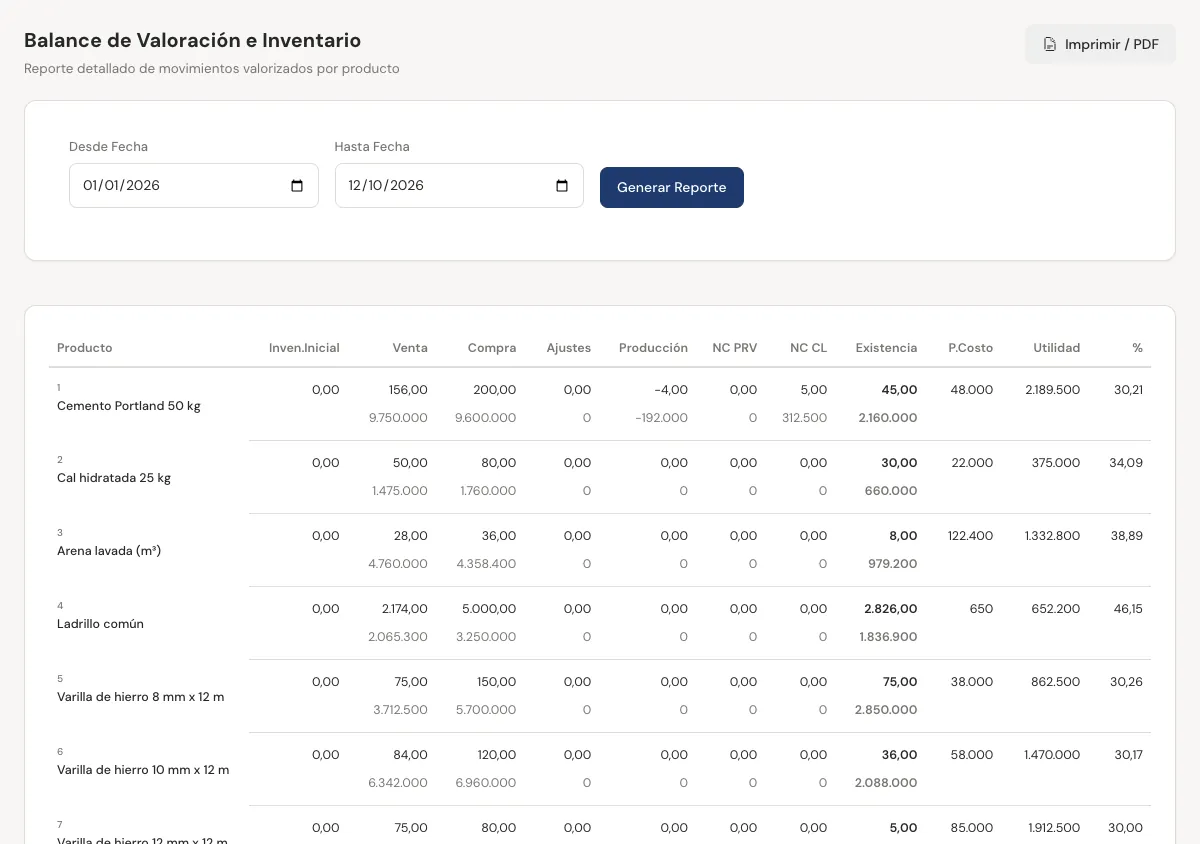The width and height of the screenshot is (1200, 844).
Task: Click Arena lavada sales amount 4.760.000
Action: (398, 564)
